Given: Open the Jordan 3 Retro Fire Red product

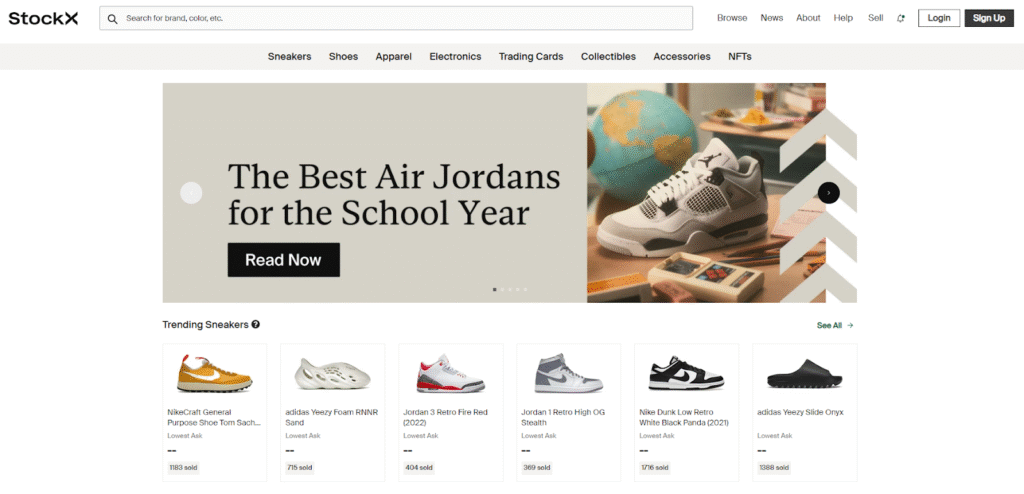Looking at the screenshot, I should (451, 412).
